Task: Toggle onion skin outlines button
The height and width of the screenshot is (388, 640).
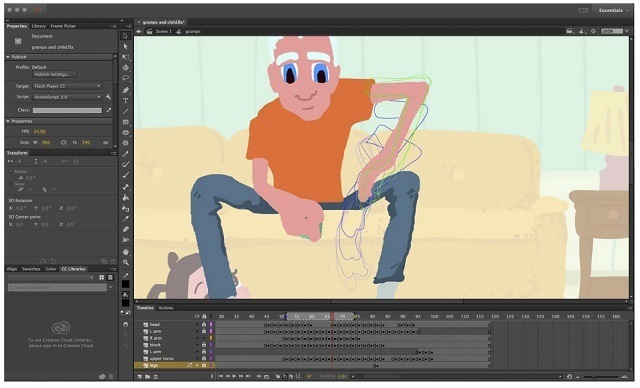Action: click(284, 376)
